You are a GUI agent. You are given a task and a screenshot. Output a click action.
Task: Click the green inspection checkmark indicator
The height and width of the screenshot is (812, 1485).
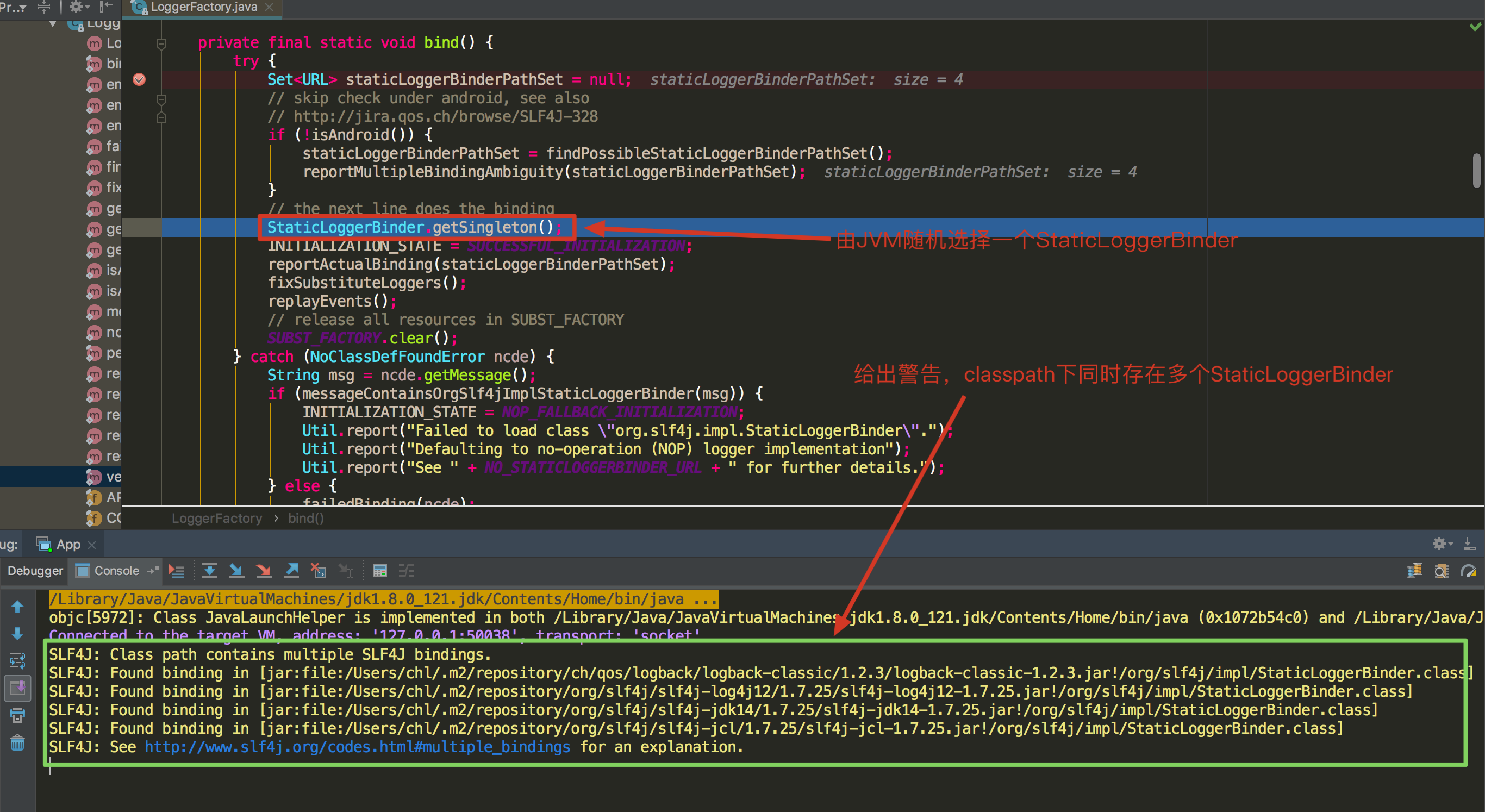click(x=1475, y=27)
